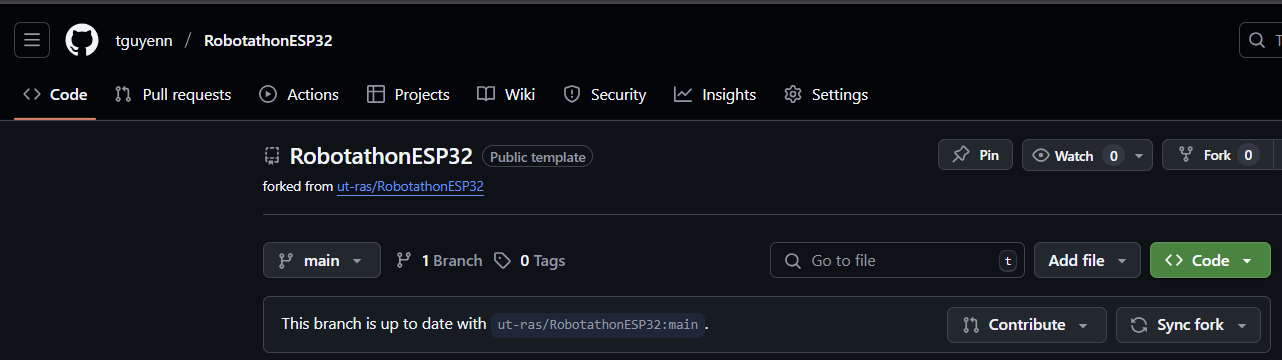Image resolution: width=1282 pixels, height=360 pixels.
Task: Open the green Code dropdown button
Action: pos(1210,260)
